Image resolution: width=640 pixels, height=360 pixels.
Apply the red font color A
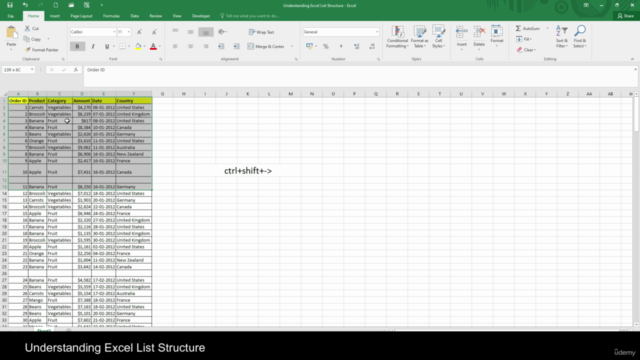[153, 47]
